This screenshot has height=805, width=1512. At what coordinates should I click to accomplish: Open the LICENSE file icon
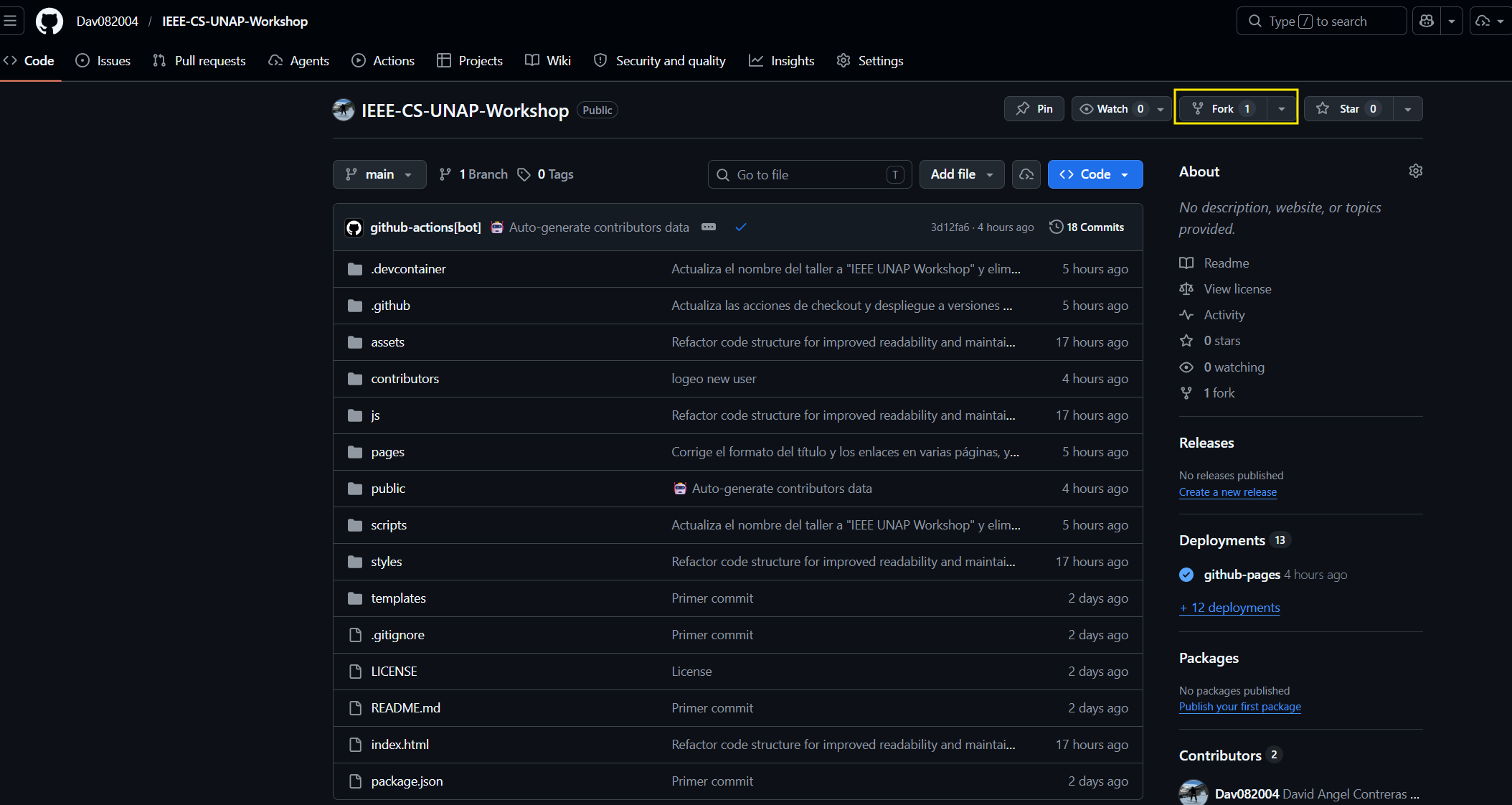click(x=354, y=671)
